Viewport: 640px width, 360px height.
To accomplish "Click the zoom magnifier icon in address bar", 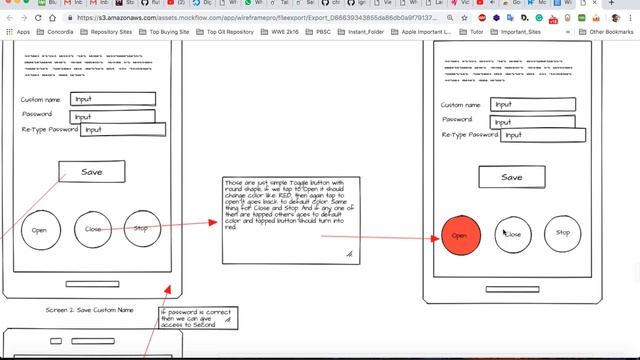I will click(x=450, y=18).
